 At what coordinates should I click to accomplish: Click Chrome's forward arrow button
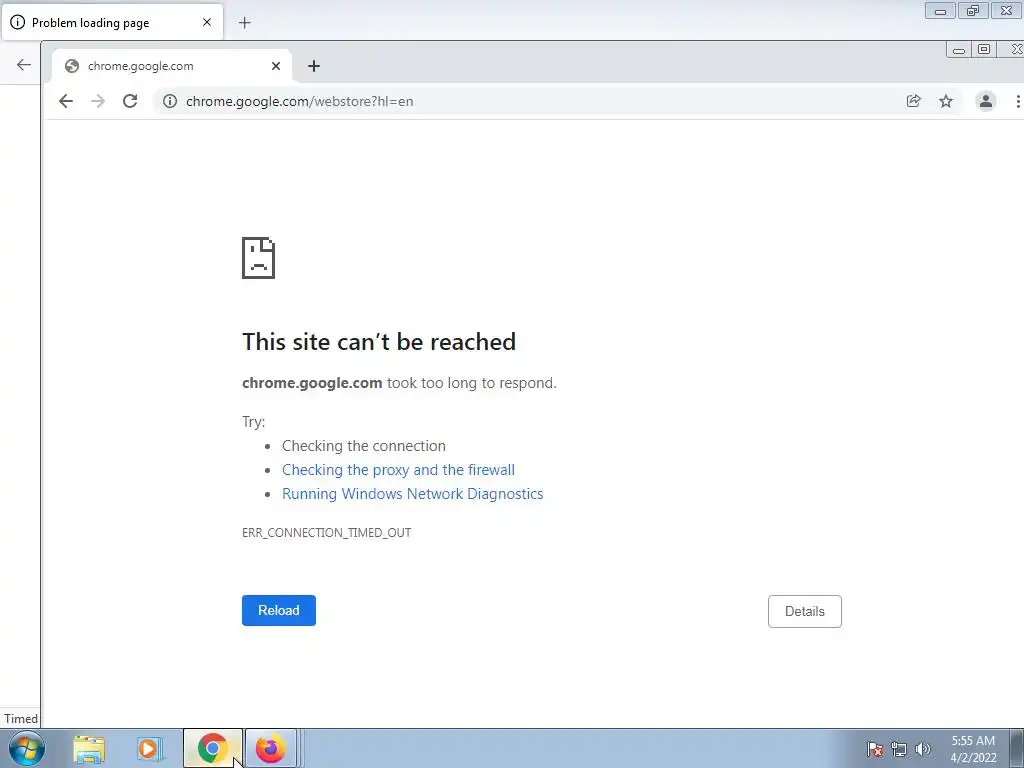[x=98, y=101]
